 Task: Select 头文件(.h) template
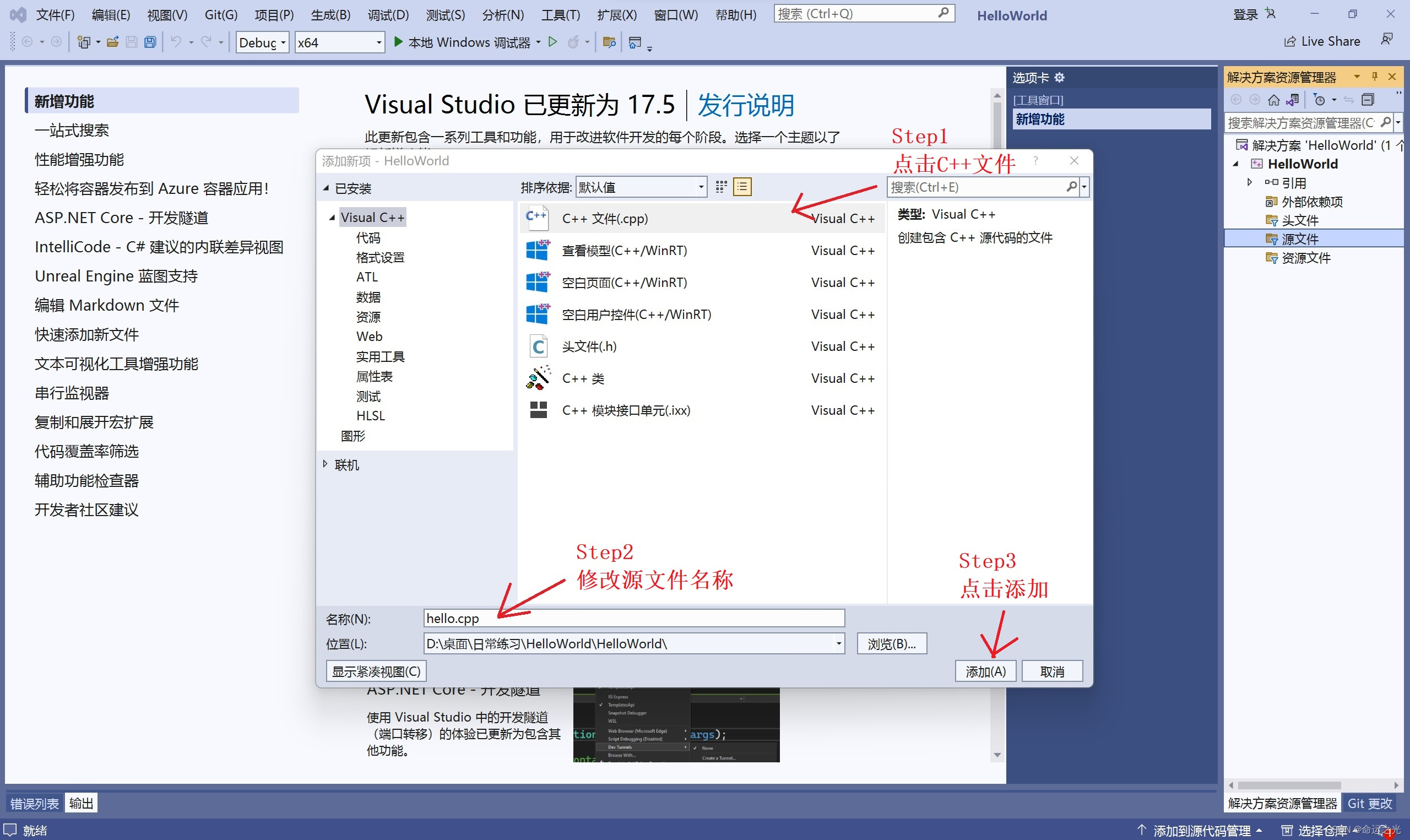[x=702, y=346]
